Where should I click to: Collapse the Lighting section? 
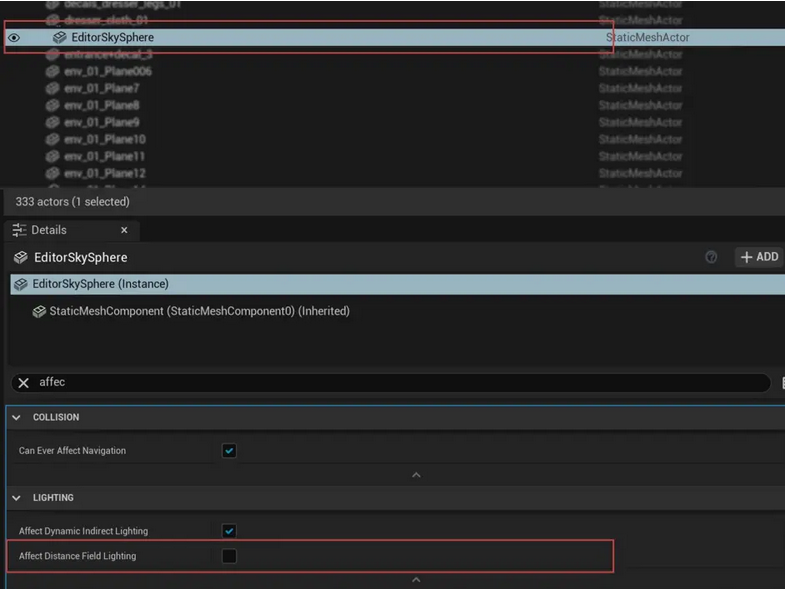16,497
